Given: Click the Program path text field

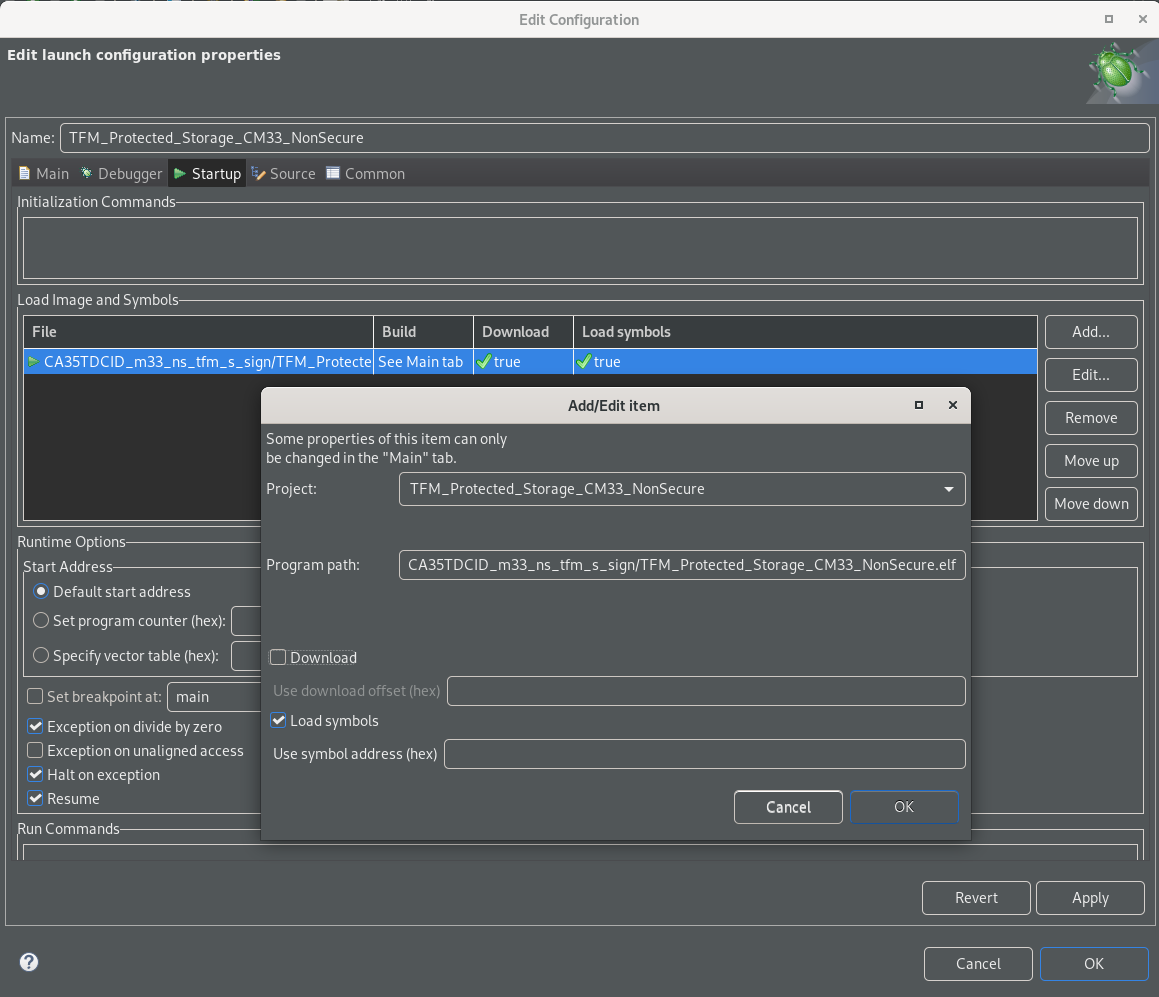Looking at the screenshot, I should click(682, 565).
